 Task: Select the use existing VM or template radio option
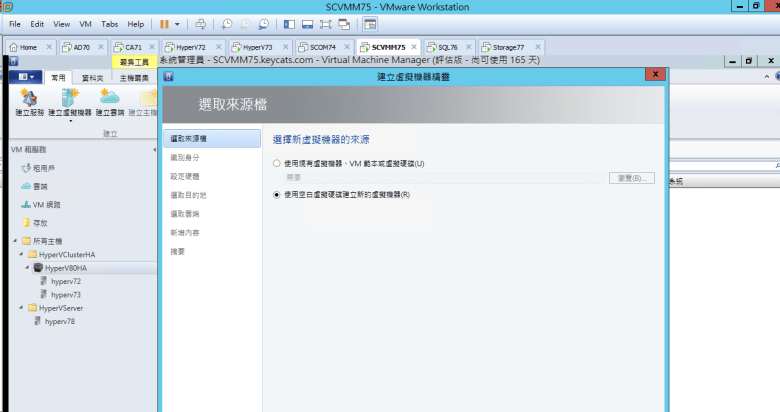tap(277, 163)
